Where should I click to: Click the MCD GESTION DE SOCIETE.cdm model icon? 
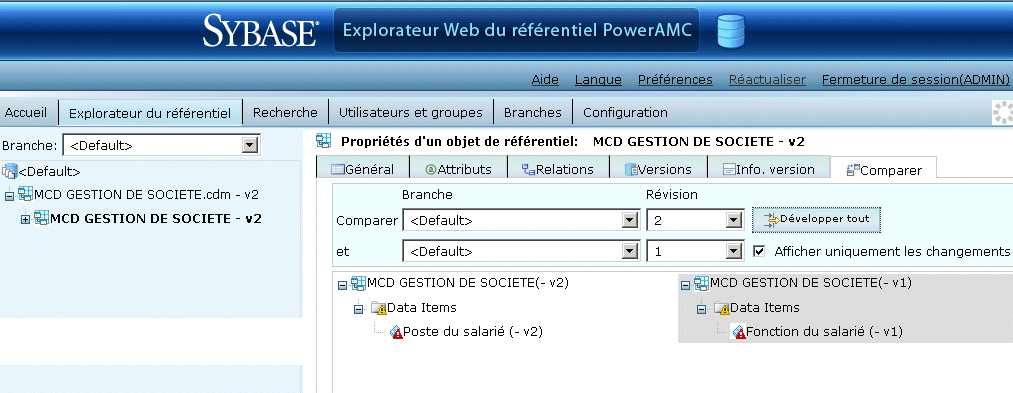tap(26, 194)
